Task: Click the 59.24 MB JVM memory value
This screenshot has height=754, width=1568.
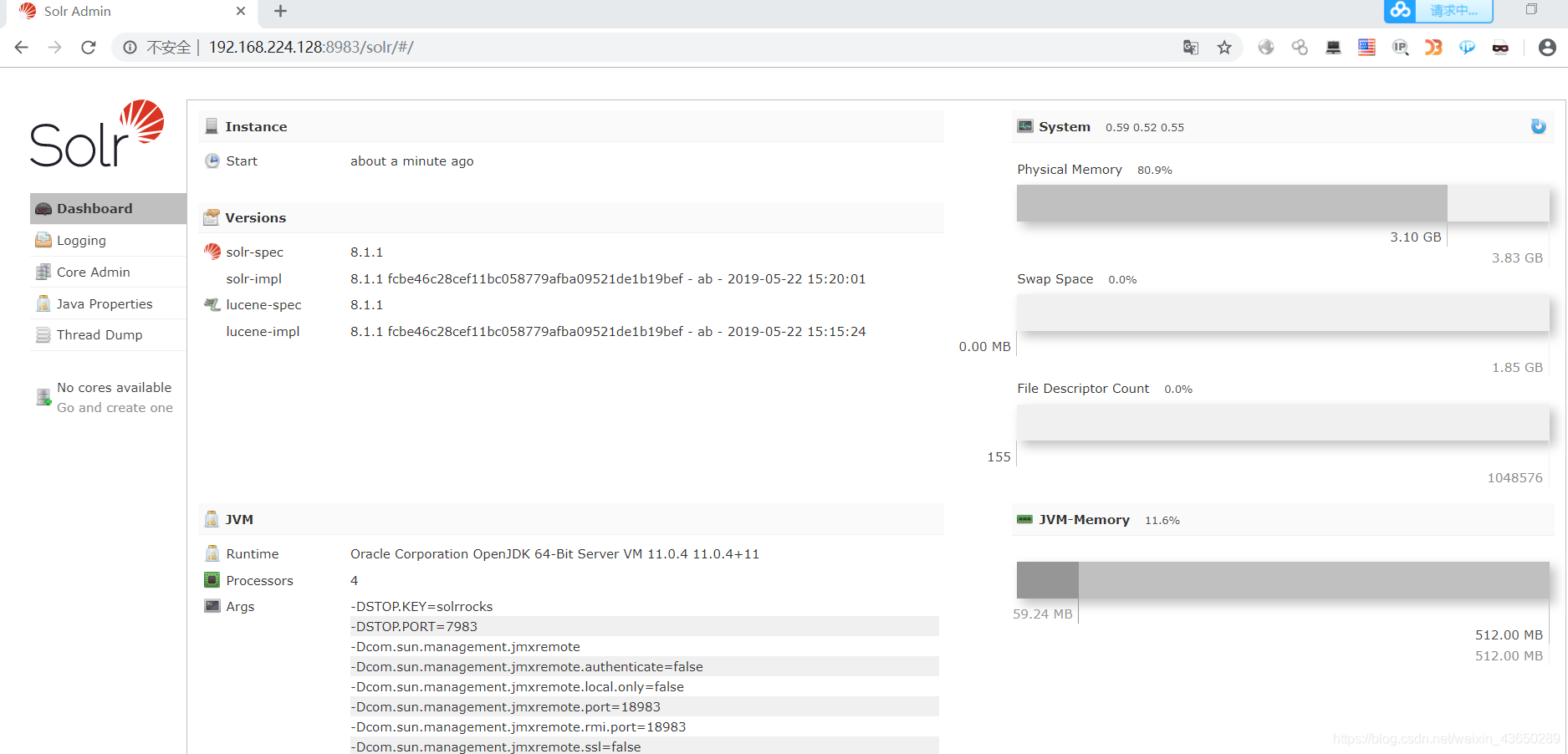Action: [1042, 614]
